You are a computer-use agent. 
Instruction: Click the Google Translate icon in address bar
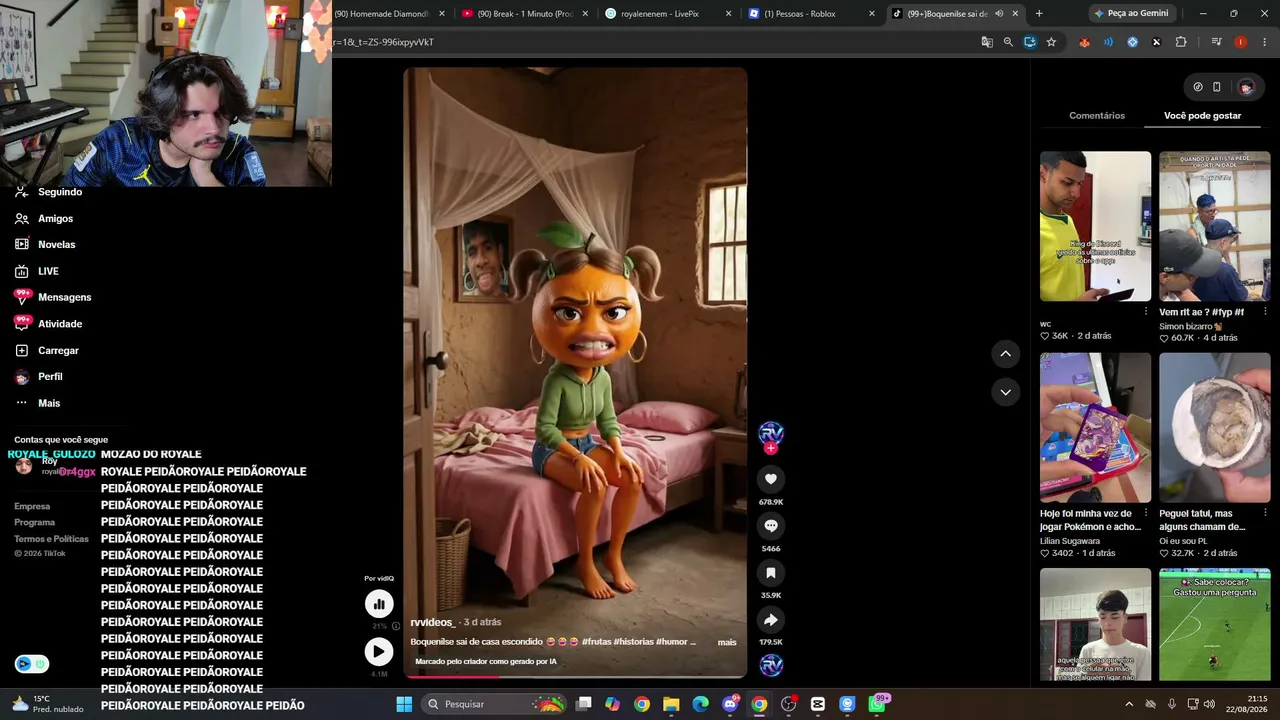point(987,42)
